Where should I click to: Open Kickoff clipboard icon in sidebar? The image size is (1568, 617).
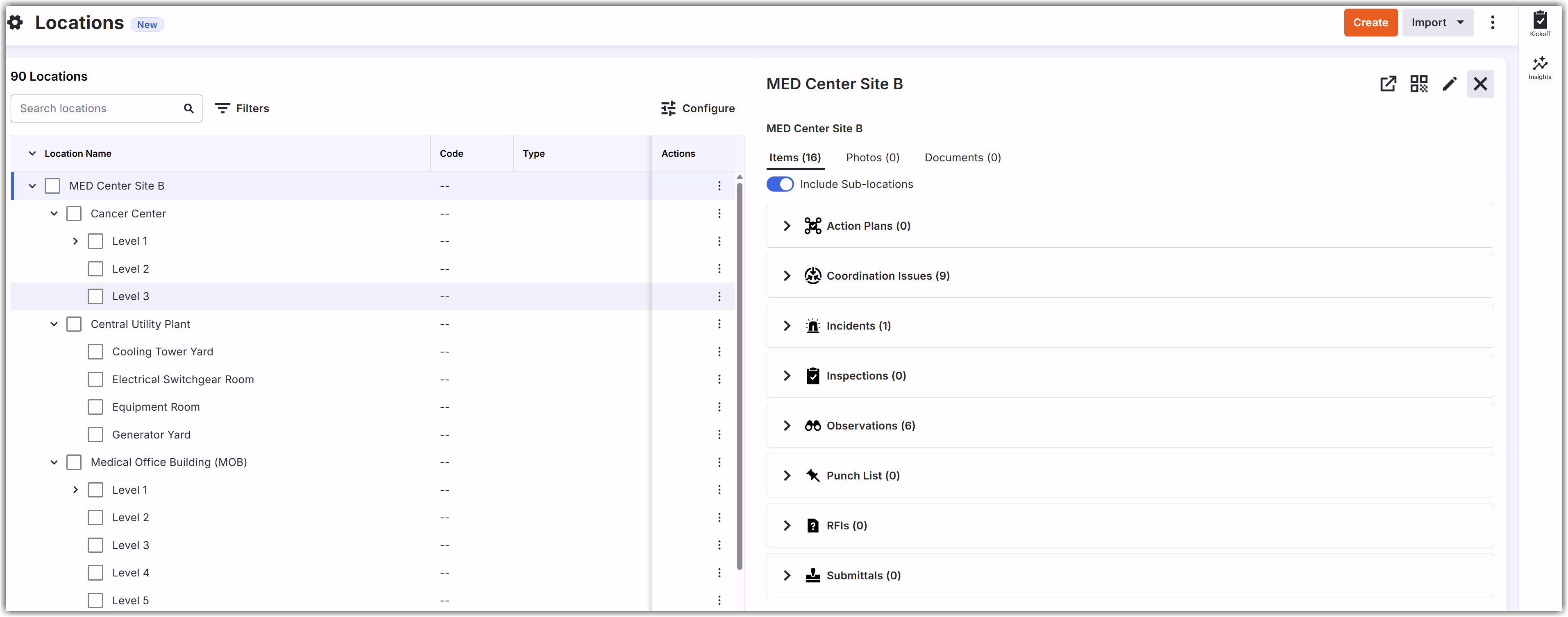[1539, 24]
